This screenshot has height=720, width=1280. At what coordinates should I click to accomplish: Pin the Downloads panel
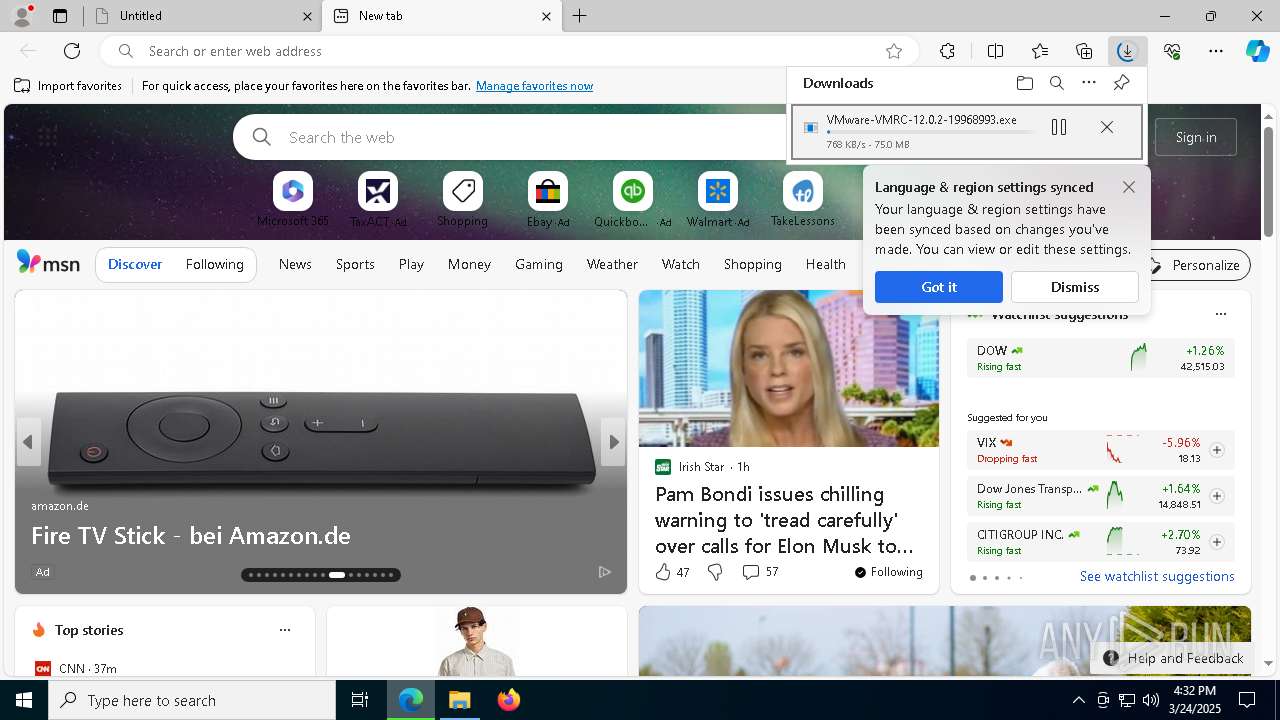(1121, 83)
